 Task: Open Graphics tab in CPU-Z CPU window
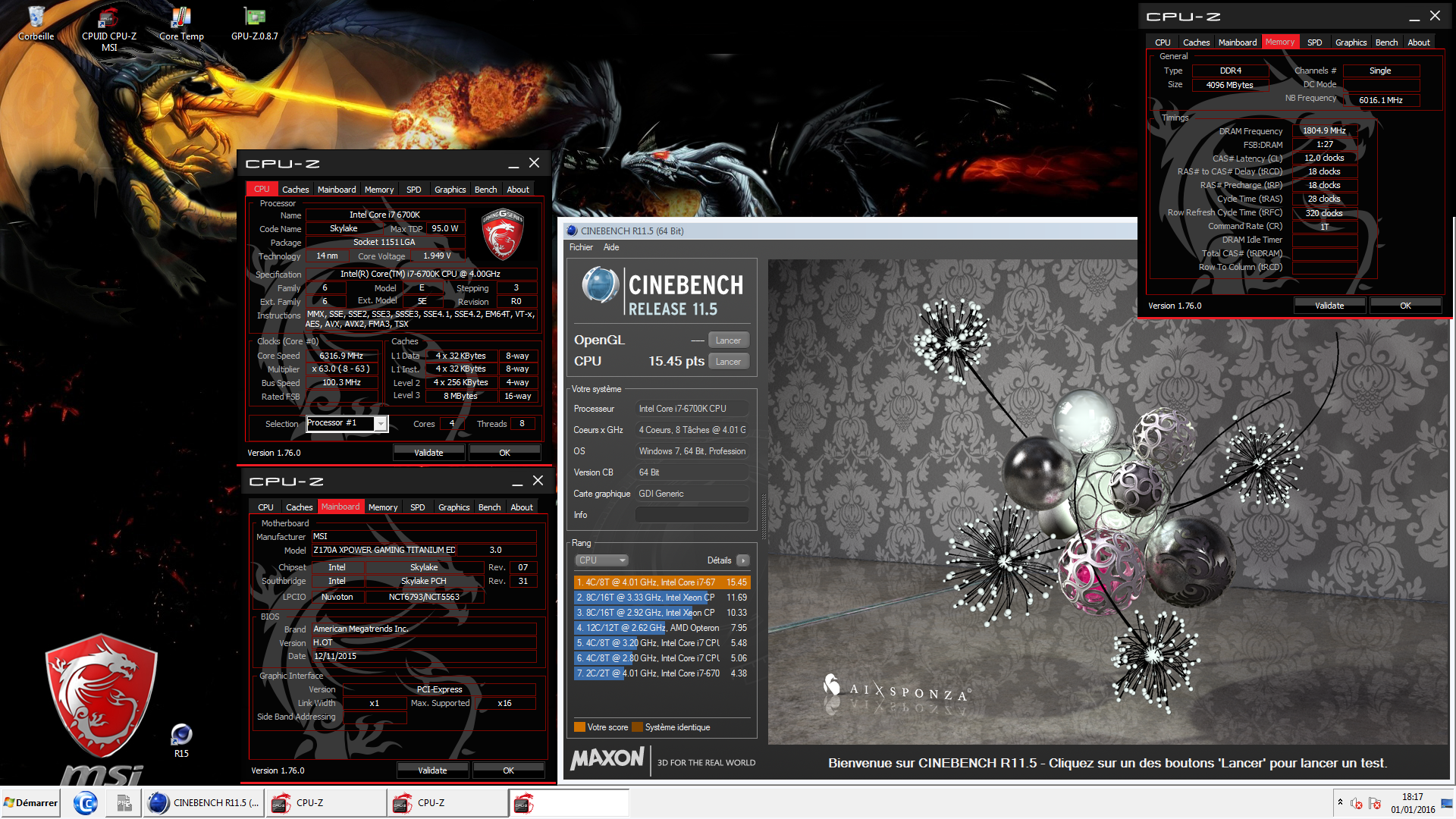click(x=450, y=190)
